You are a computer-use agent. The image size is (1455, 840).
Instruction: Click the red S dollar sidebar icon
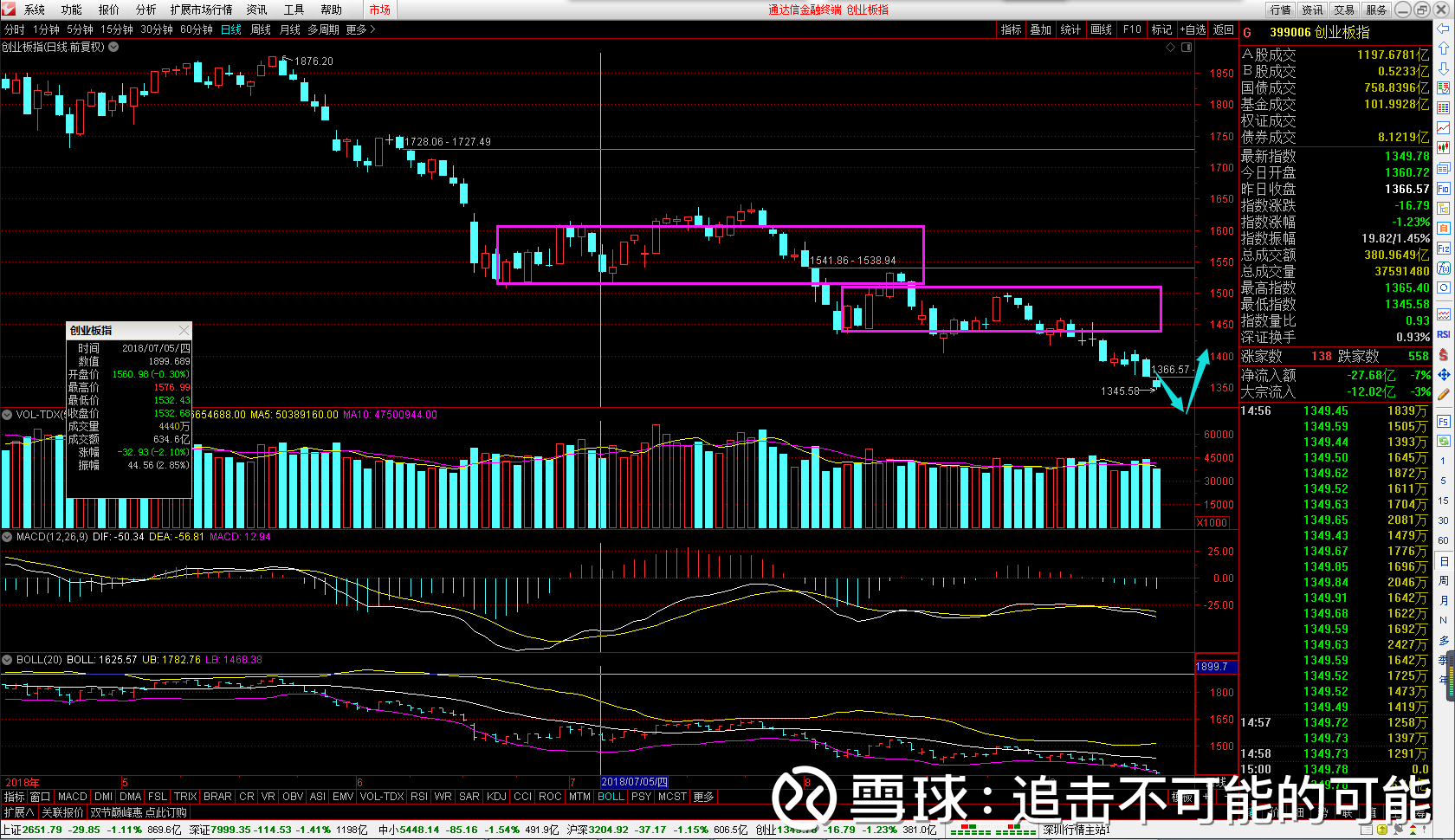(1444, 355)
